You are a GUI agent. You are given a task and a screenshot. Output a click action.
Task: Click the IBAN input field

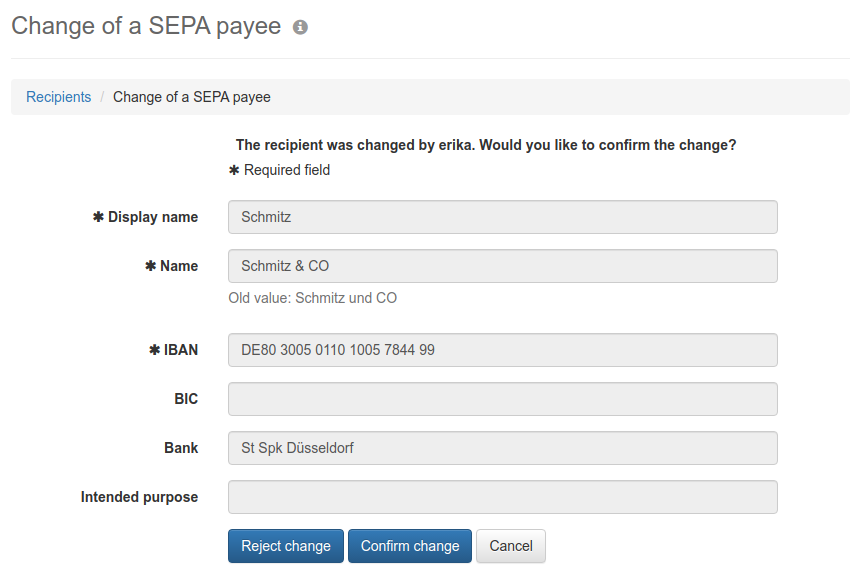[x=503, y=350]
